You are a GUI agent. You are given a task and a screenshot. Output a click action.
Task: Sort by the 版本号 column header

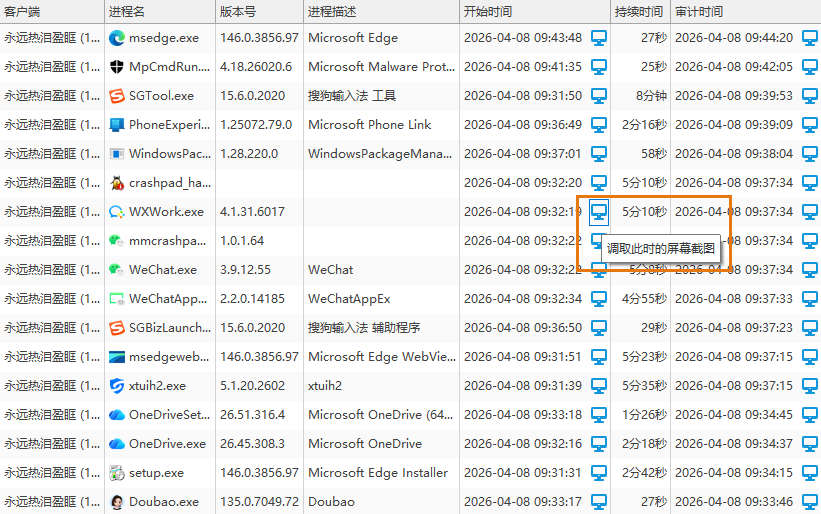click(x=259, y=12)
